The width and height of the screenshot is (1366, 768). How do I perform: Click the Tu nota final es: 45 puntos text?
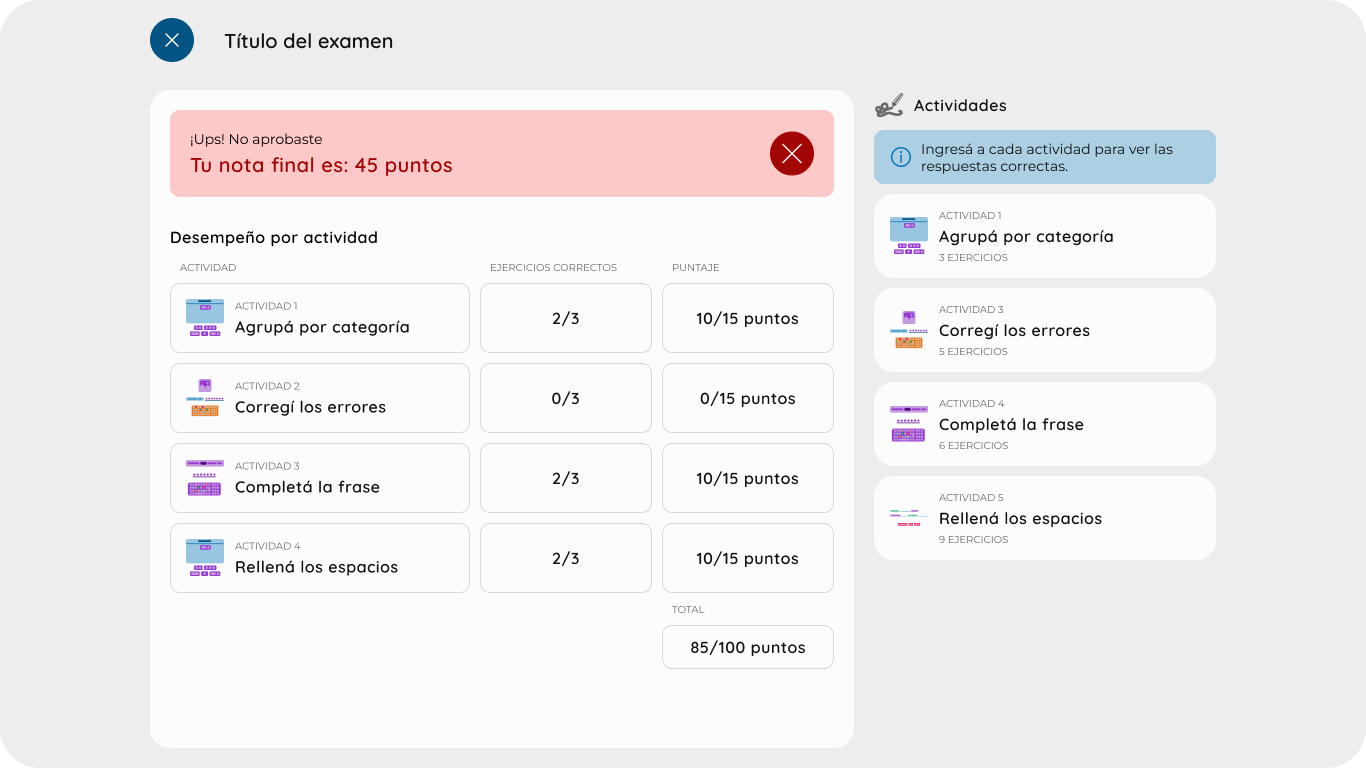(x=321, y=165)
